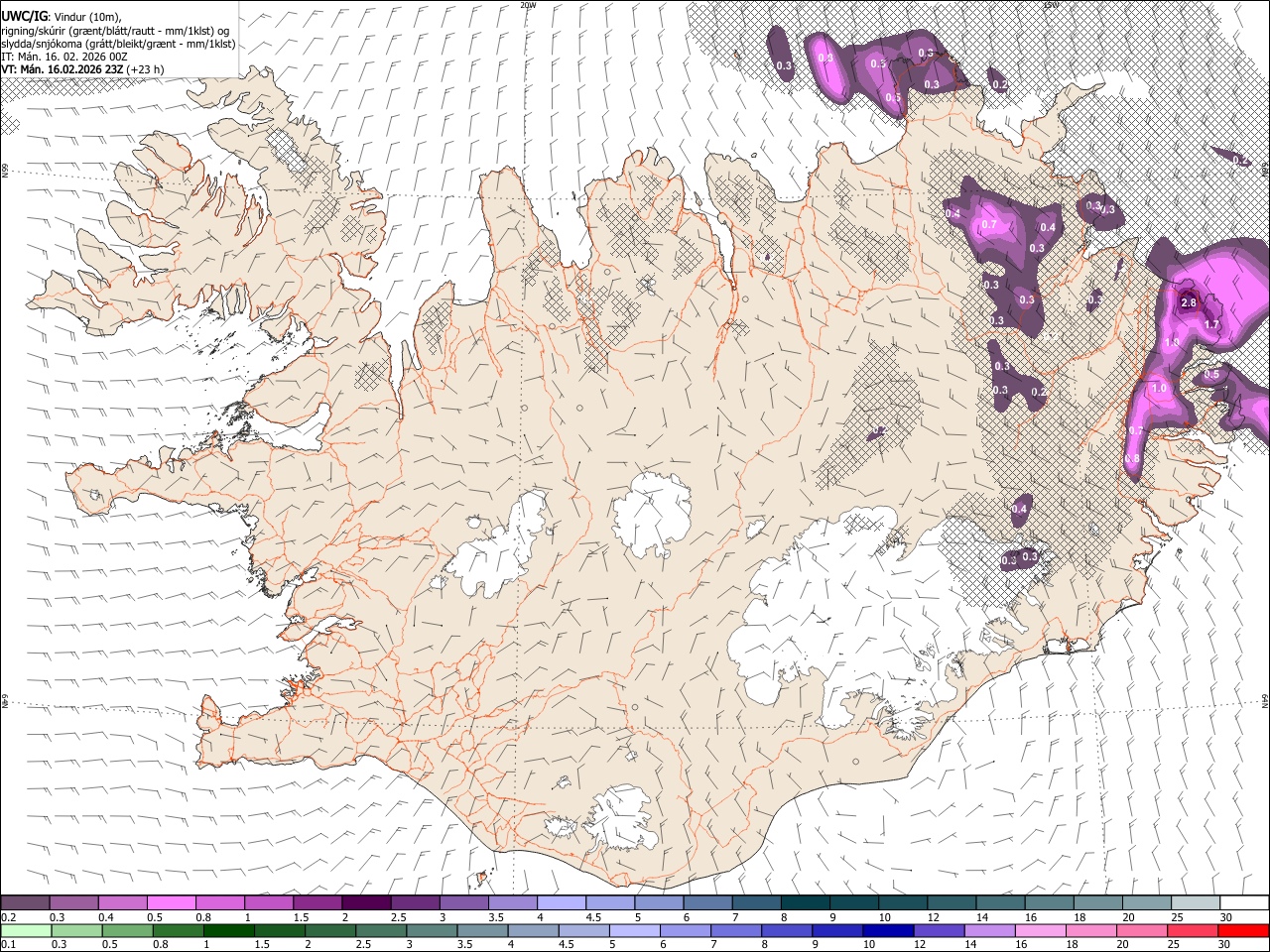This screenshot has height=952, width=1270.
Task: Select the bright pink snow-scale swatch labeled 0.5
Action: tap(171, 903)
